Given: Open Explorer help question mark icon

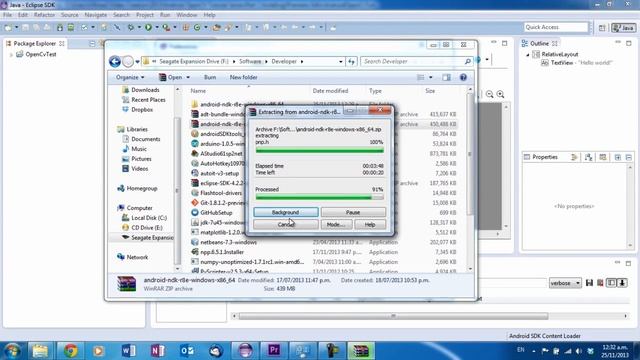Looking at the screenshot, I should click(x=463, y=77).
